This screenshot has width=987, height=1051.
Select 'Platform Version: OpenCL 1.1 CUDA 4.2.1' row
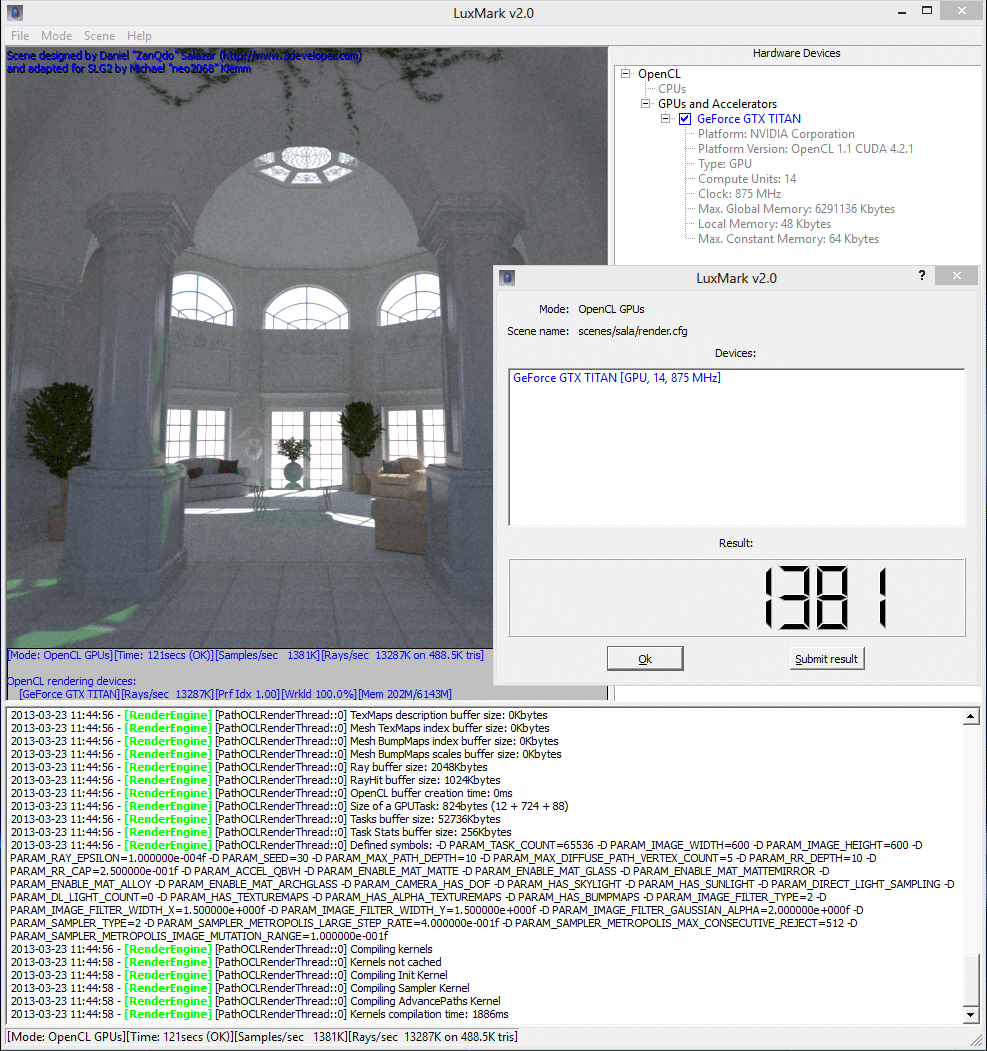tap(805, 149)
